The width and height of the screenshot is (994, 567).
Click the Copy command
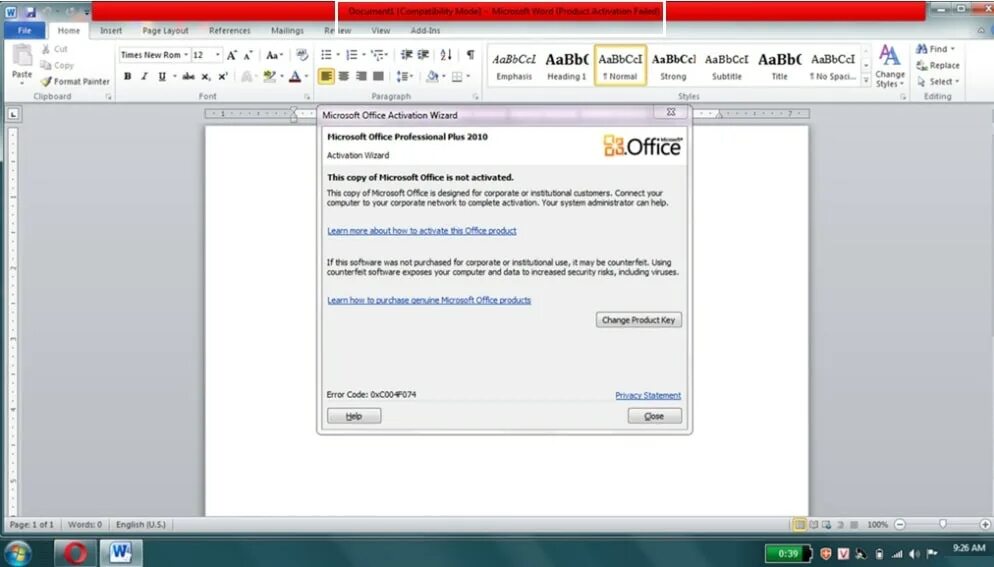57,65
